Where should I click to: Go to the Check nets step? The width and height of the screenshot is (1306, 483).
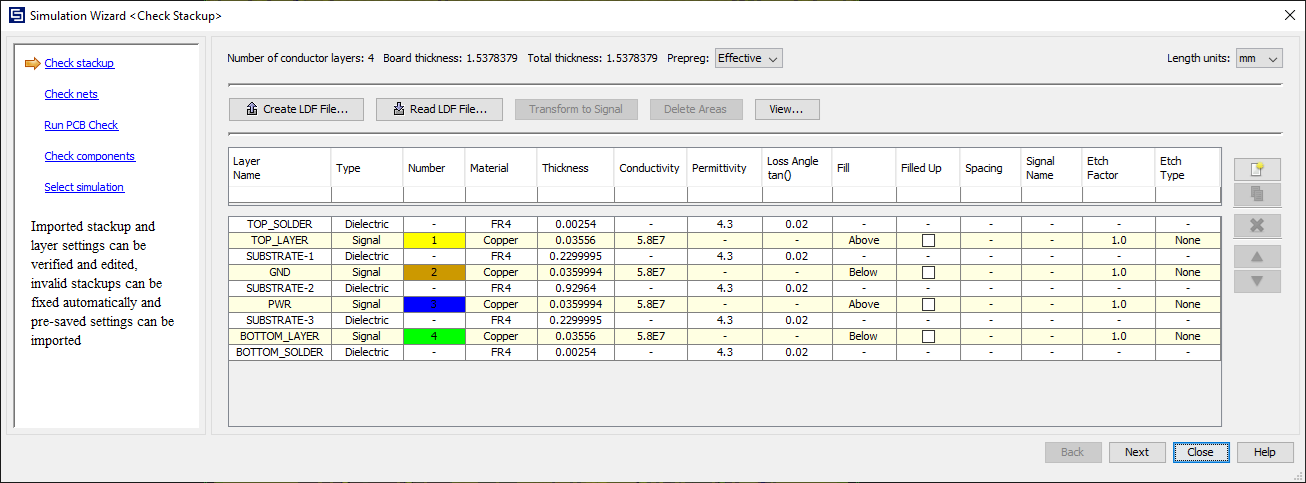coord(71,94)
